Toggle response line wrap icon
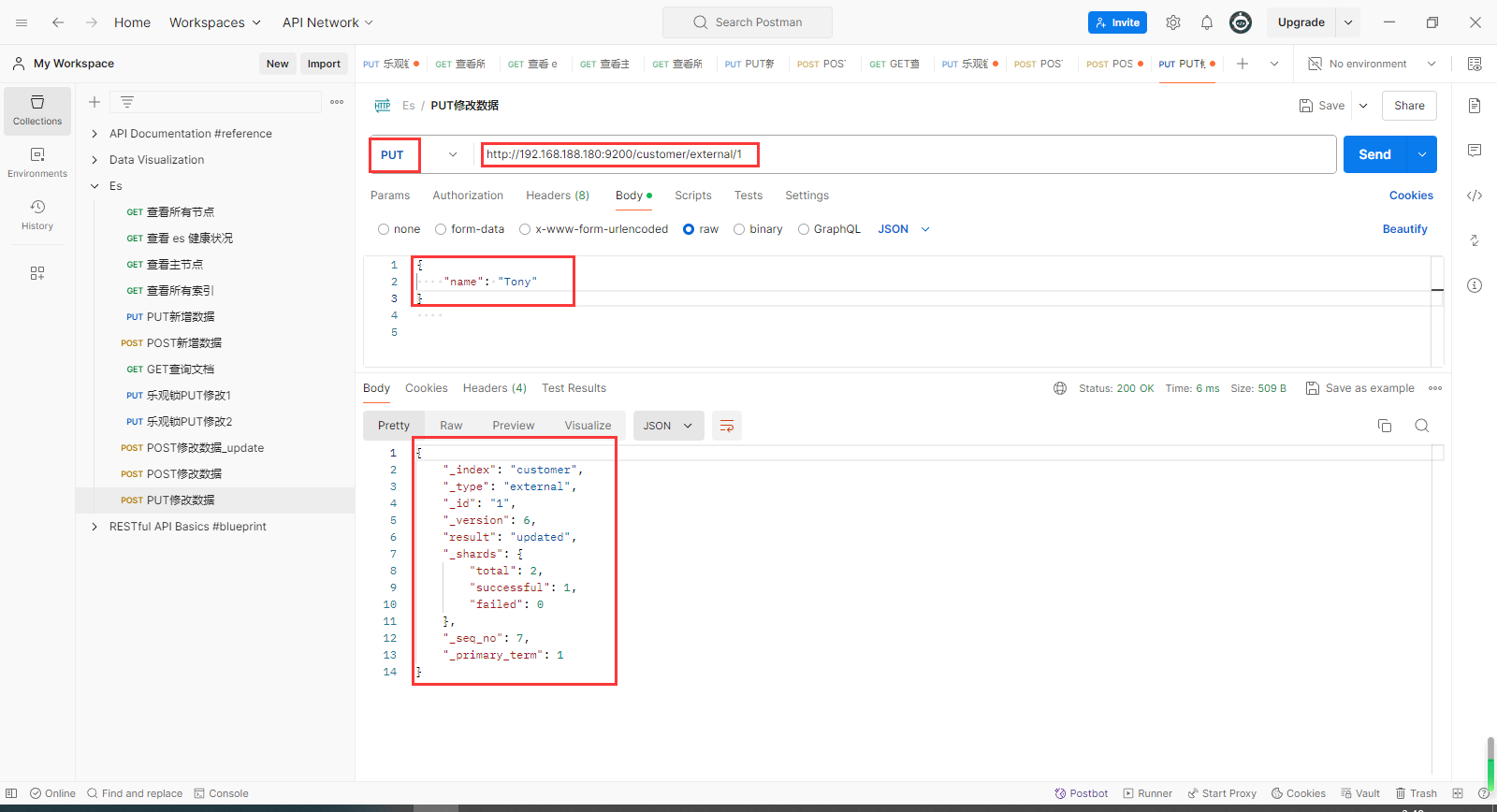The image size is (1497, 812). 727,426
